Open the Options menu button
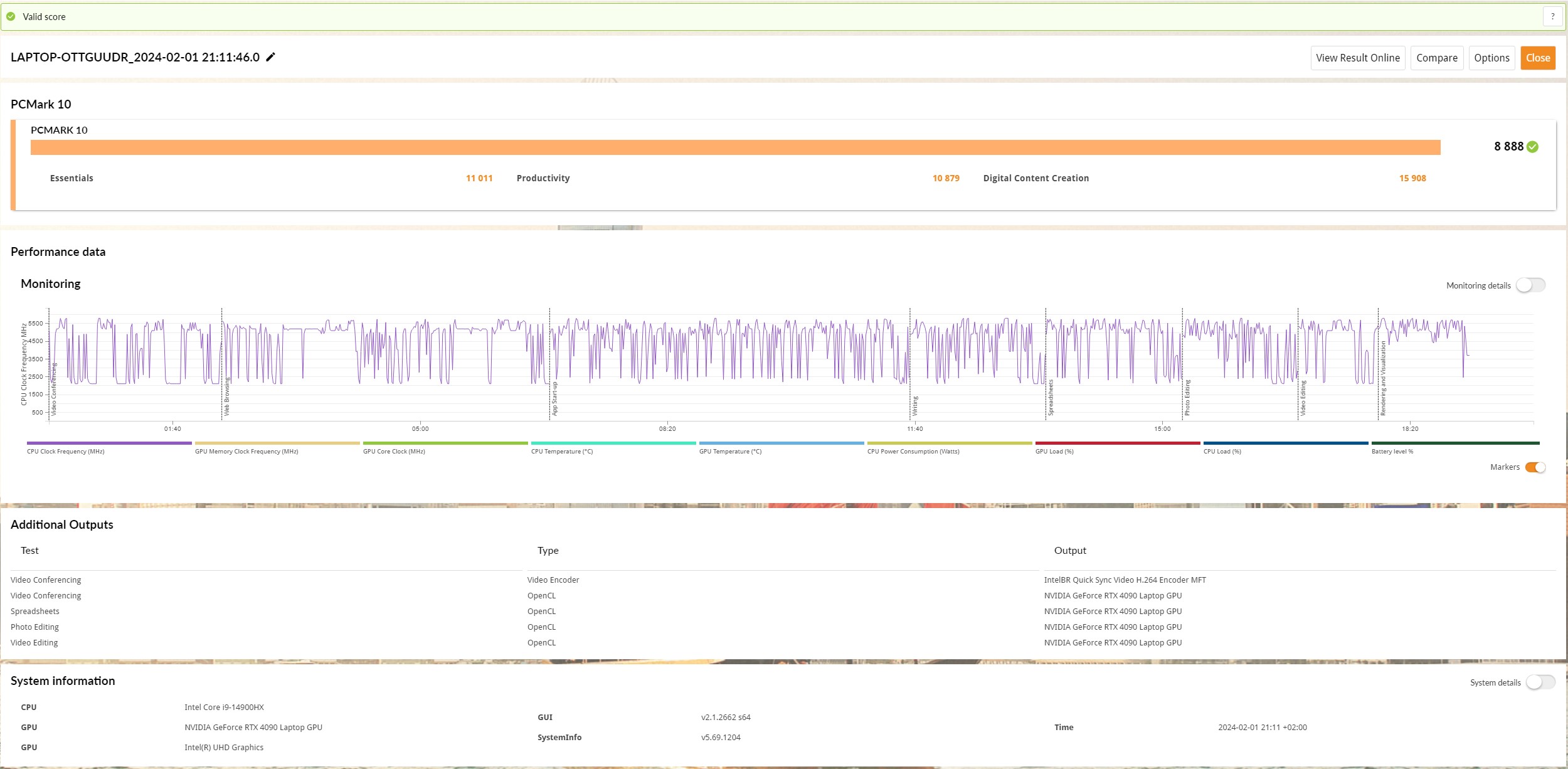Viewport: 1568px width, 769px height. (1491, 58)
